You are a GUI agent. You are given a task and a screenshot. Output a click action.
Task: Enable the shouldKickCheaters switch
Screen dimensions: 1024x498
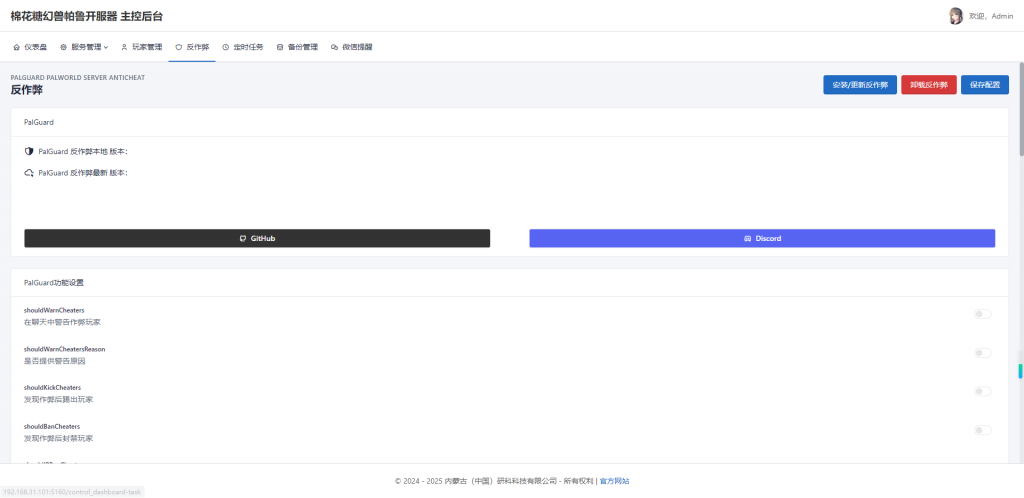pos(982,391)
